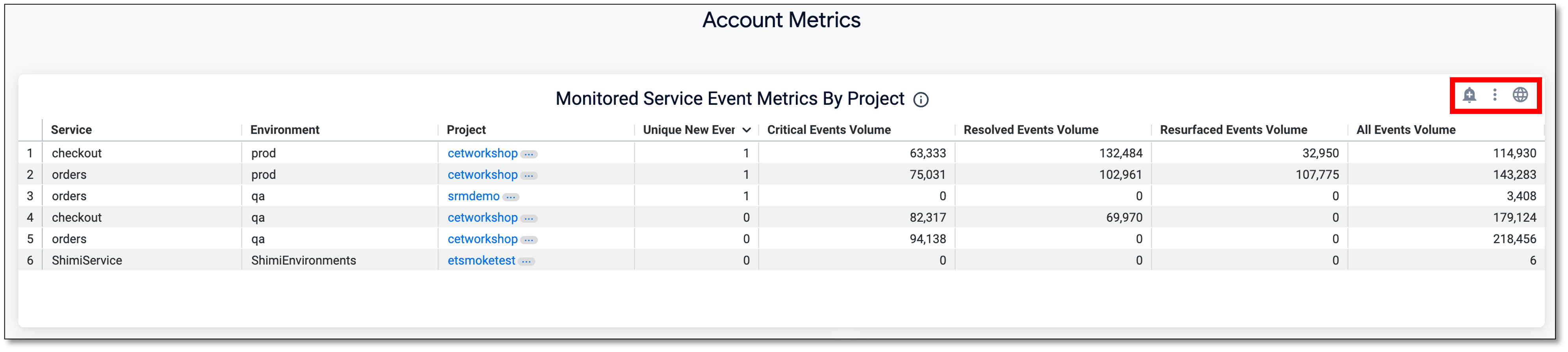Screen dimensions: 1568x352
Task: Sort by the Service column header
Action: [71, 130]
